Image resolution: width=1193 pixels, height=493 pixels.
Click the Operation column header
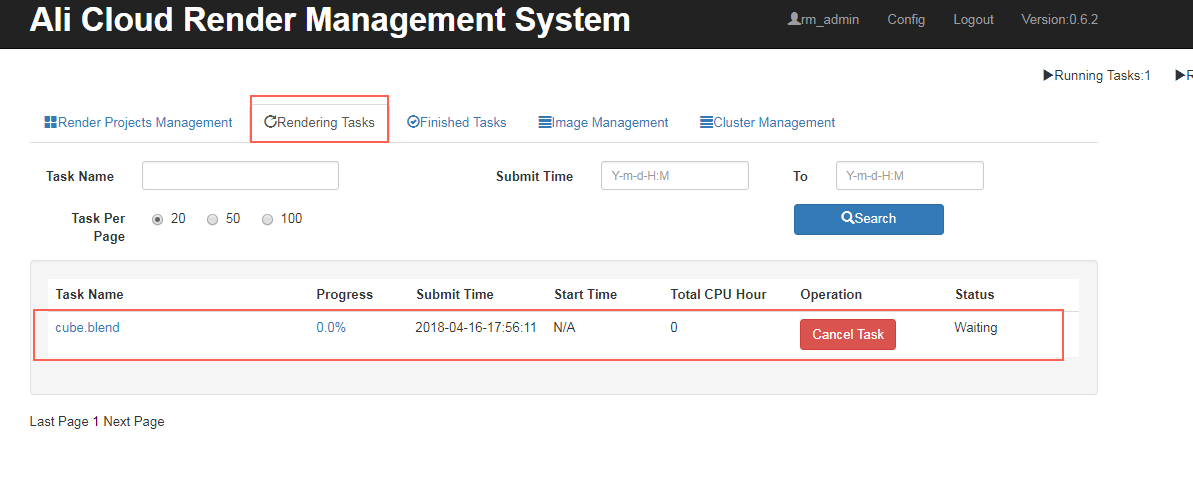[x=831, y=294]
